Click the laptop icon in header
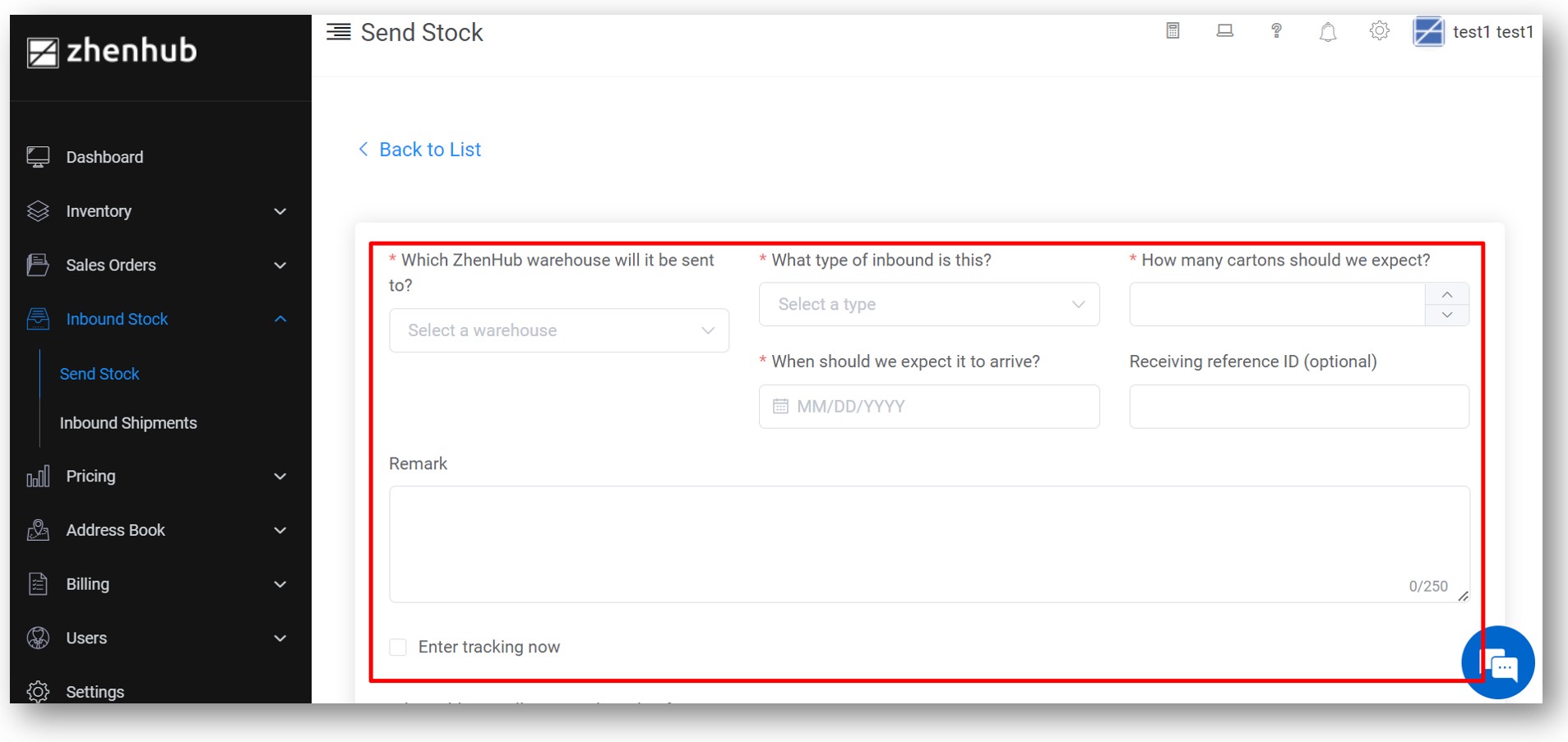1568x742 pixels. coord(1224,31)
